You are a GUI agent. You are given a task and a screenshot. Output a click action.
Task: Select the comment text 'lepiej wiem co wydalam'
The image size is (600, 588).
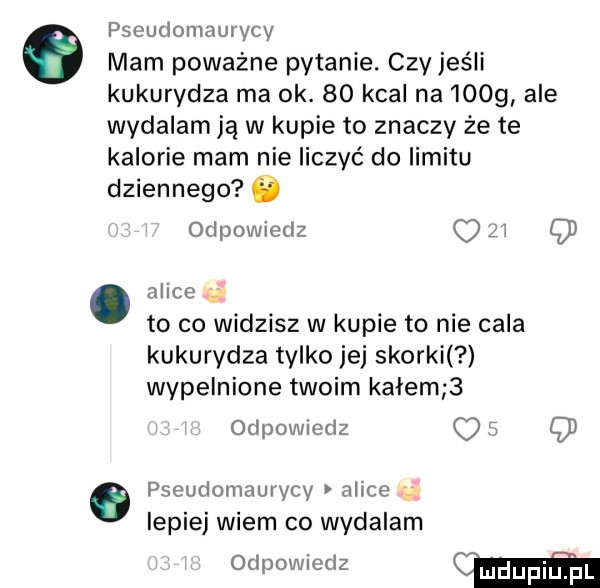(285, 522)
